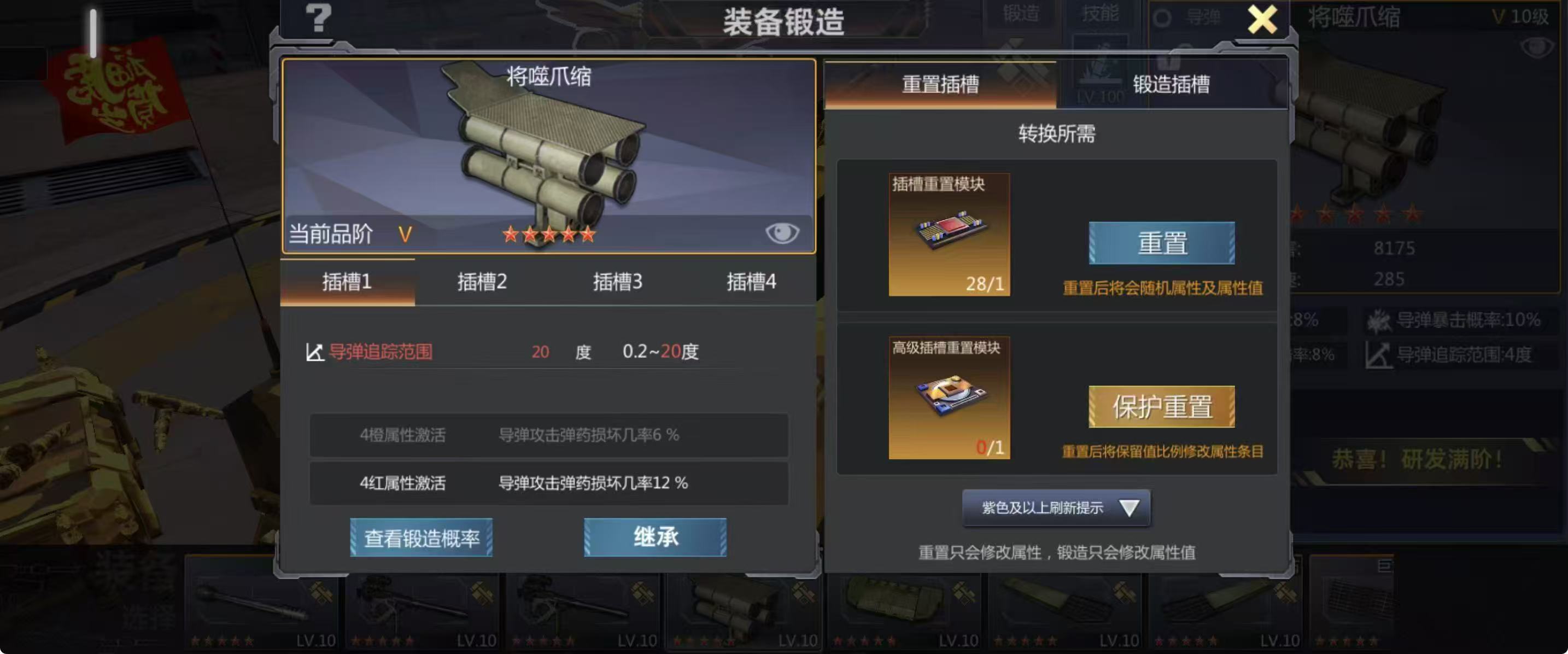Close the equipment forging dialog
The width and height of the screenshot is (1568, 654).
click(x=1262, y=20)
